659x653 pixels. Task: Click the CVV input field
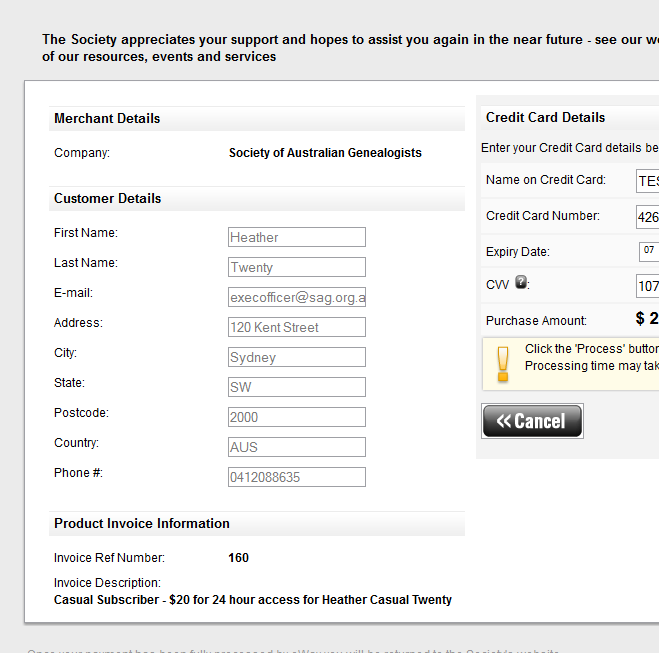pos(648,286)
